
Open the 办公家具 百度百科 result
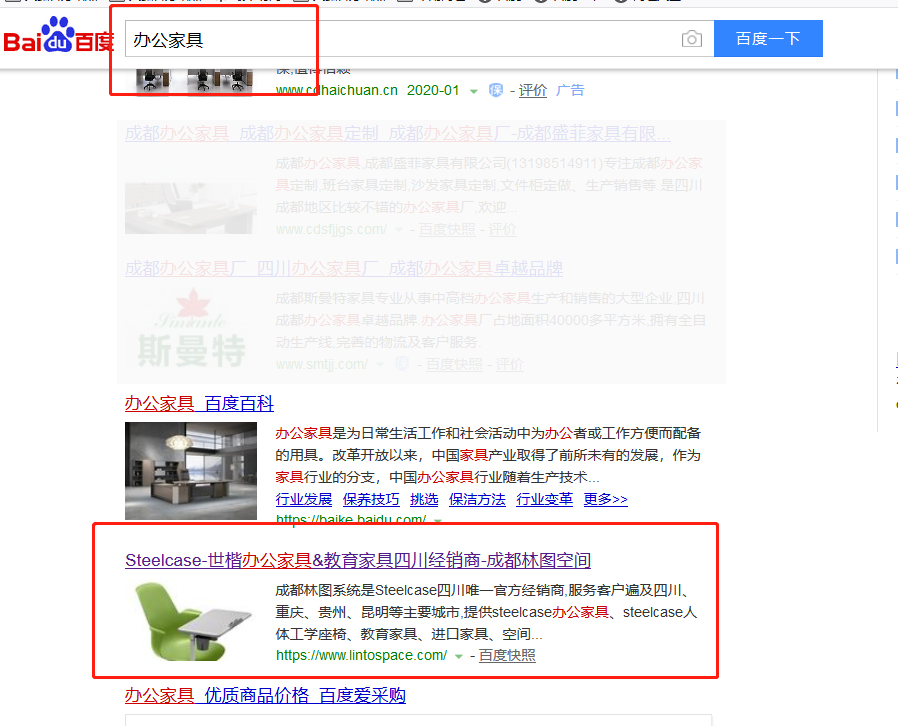(x=199, y=404)
